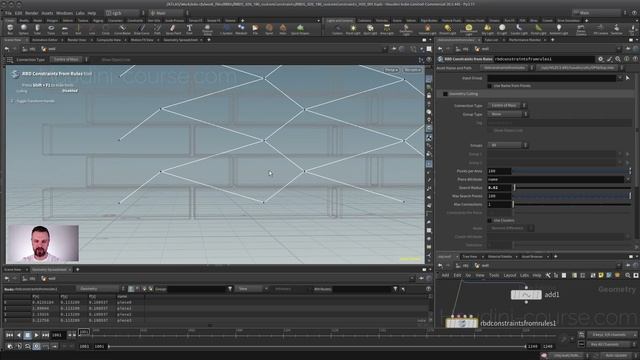The image size is (640, 360).
Task: Select the Tube shelf tool
Action: (x=38, y=29)
